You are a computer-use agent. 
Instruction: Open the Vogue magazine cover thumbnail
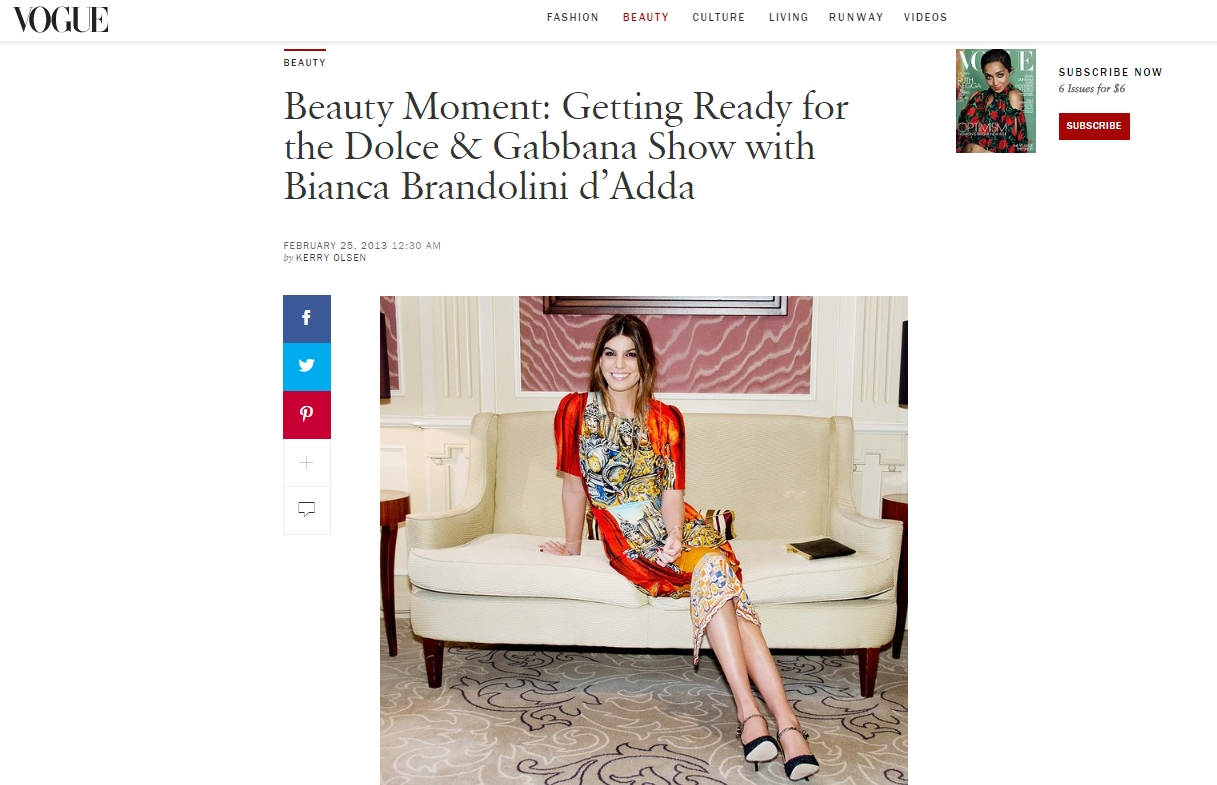tap(996, 101)
